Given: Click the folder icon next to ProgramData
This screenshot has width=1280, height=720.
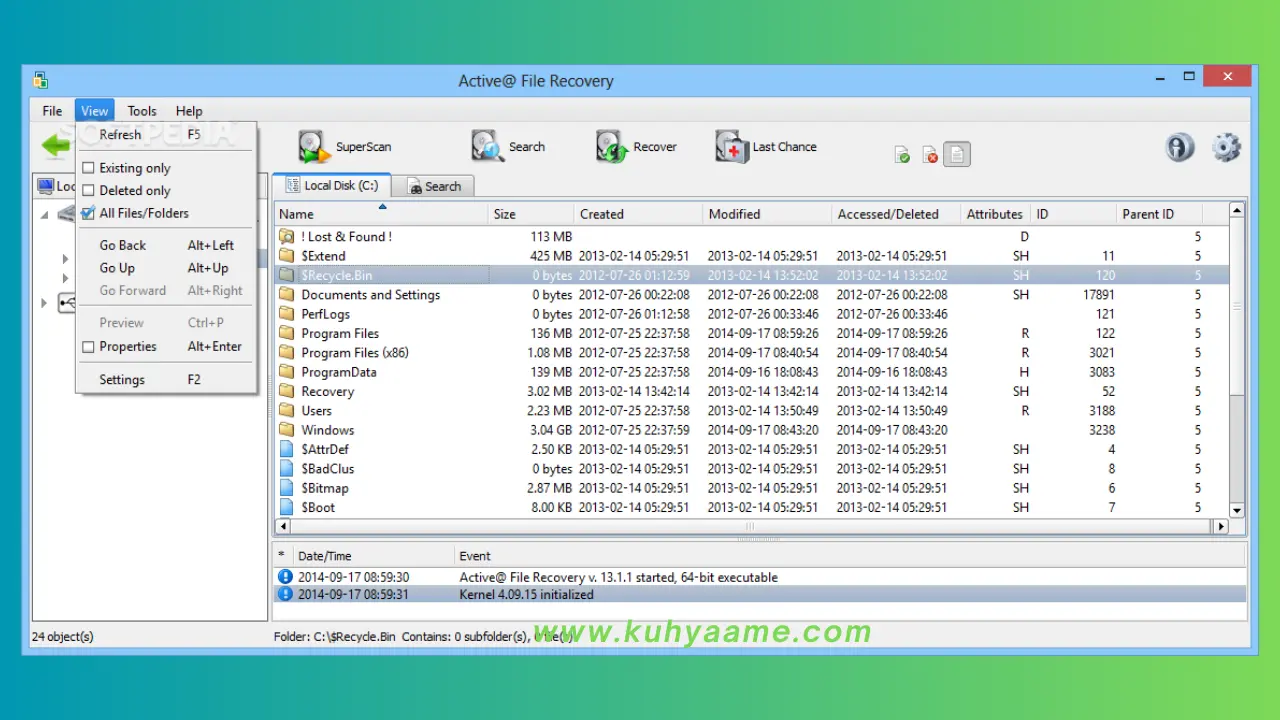Looking at the screenshot, I should [287, 372].
